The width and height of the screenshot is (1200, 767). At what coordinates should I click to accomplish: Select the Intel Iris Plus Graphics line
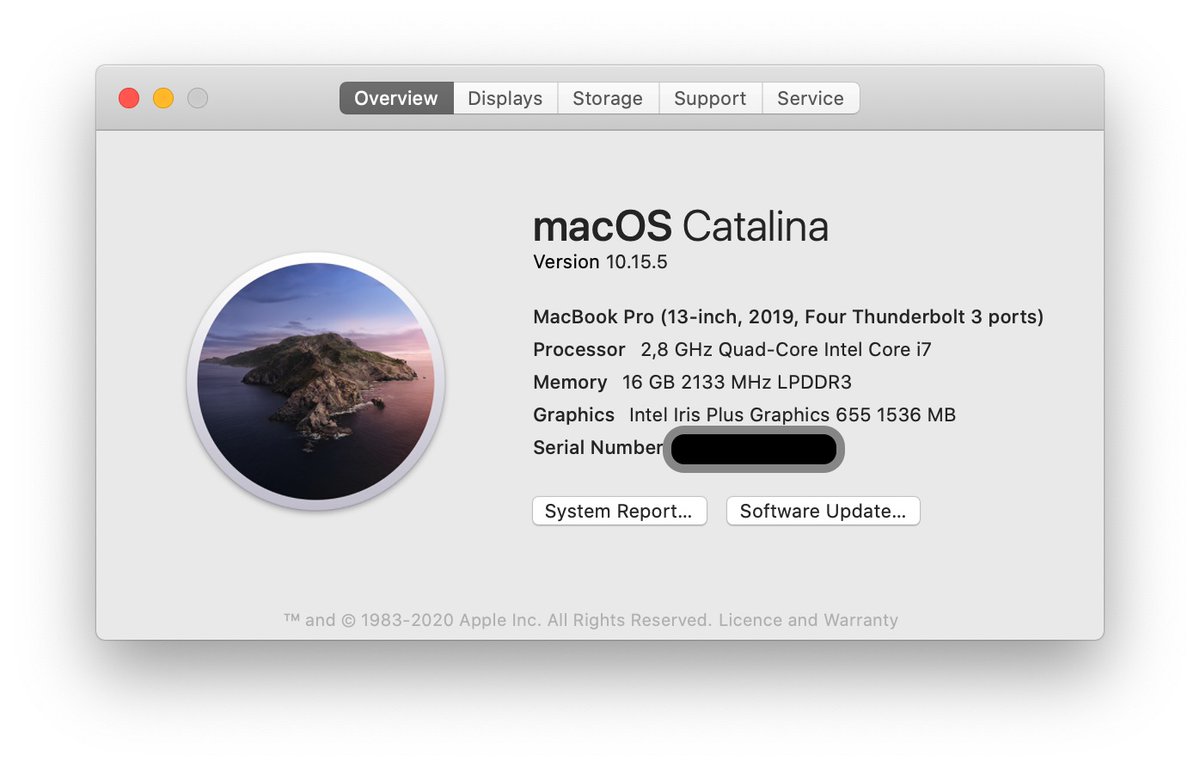pos(744,414)
